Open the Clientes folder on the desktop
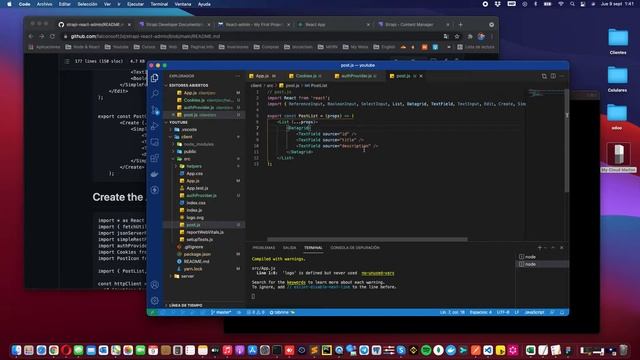640x360 pixels. (x=618, y=41)
